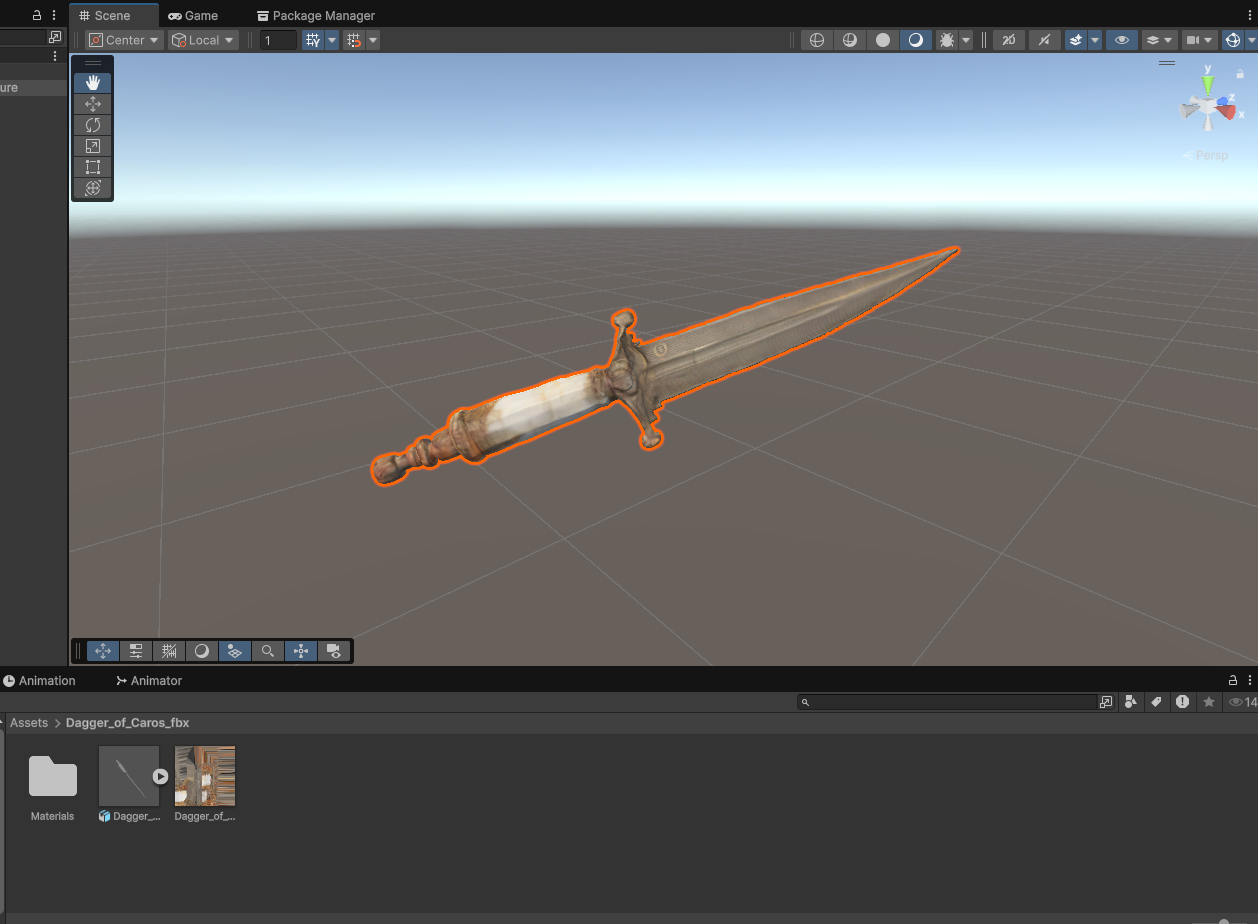Open search in Project window icon

pos(1106,702)
